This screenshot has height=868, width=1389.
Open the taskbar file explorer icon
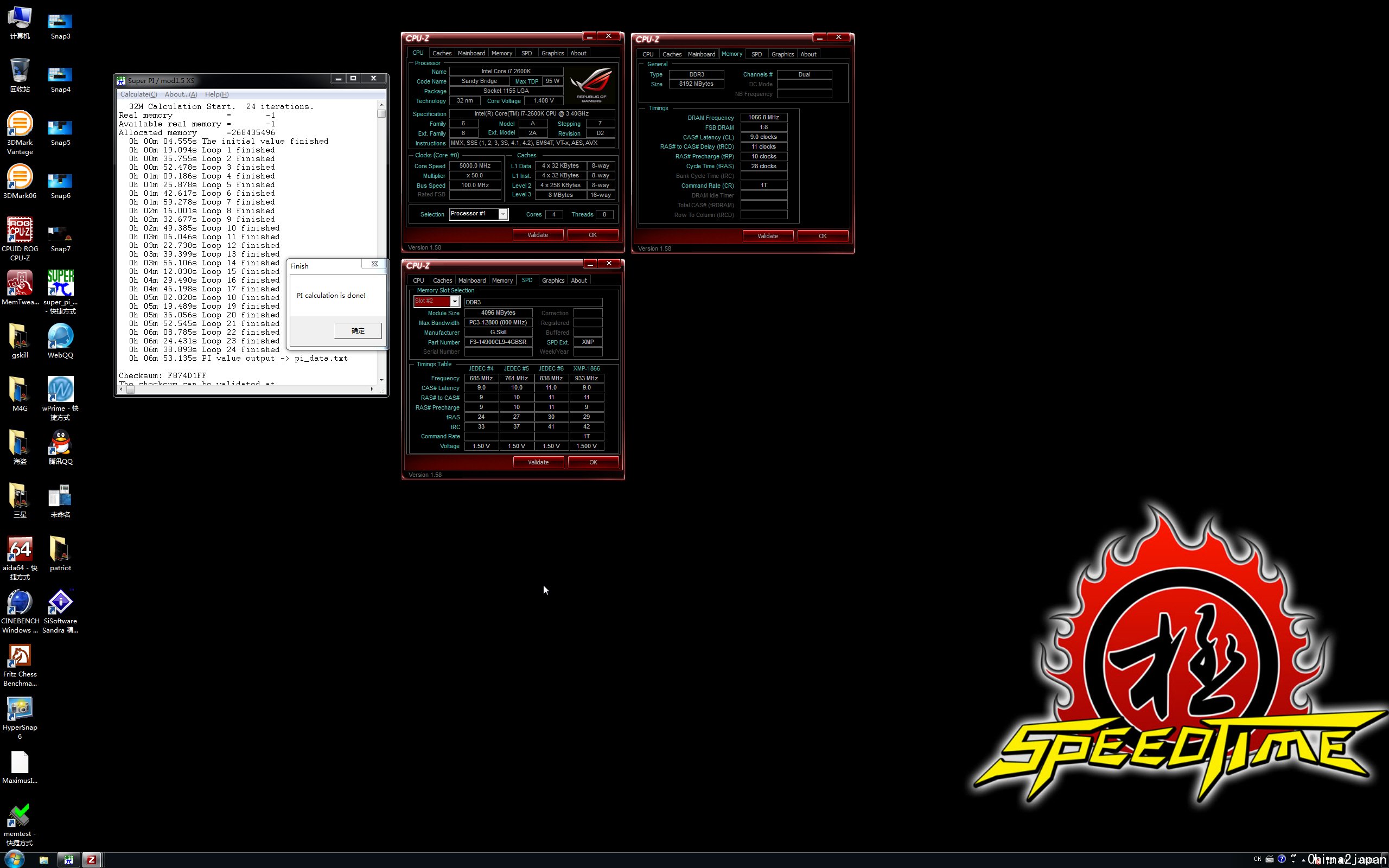pyautogui.click(x=43, y=859)
